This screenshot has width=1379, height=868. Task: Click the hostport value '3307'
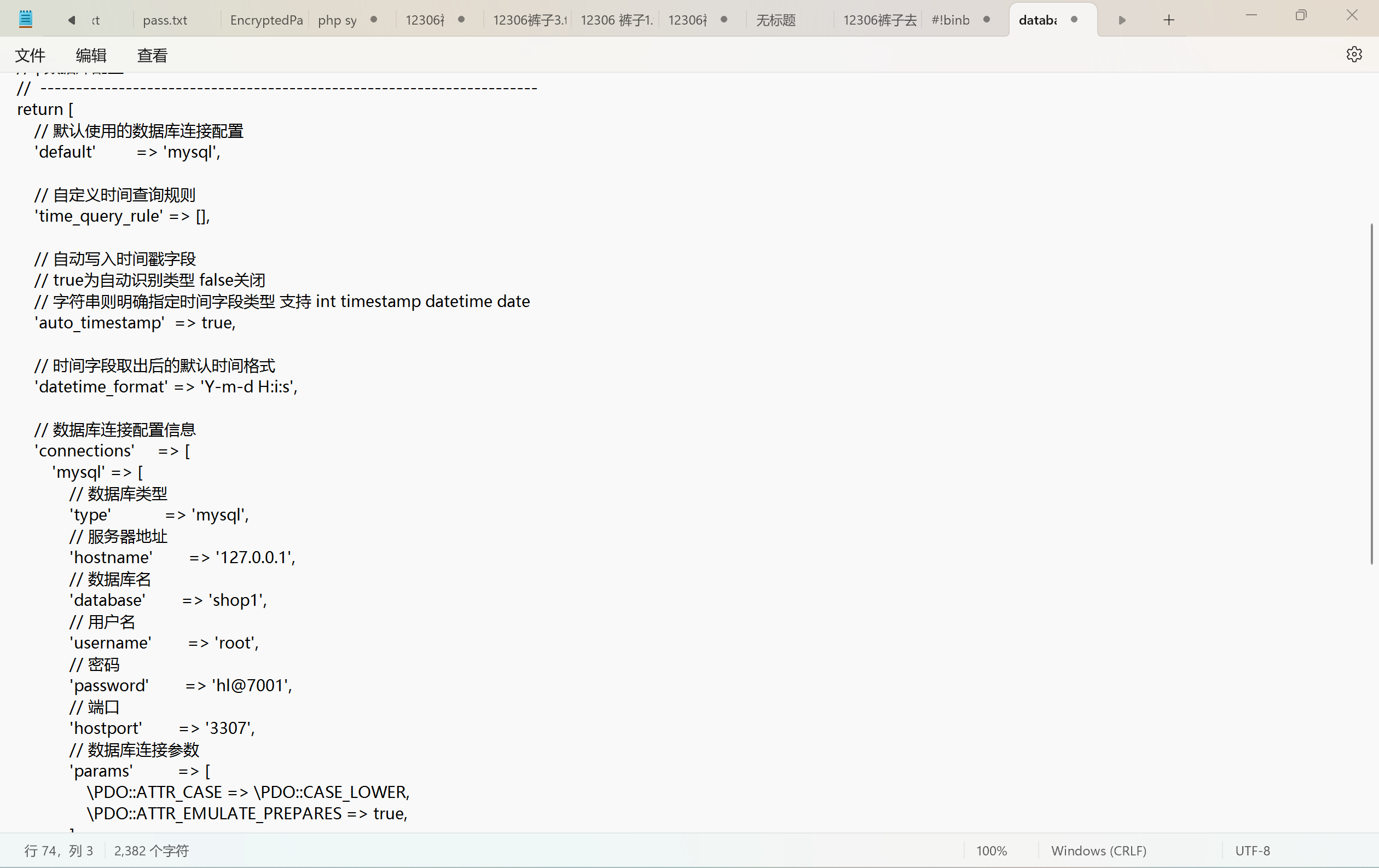point(230,728)
